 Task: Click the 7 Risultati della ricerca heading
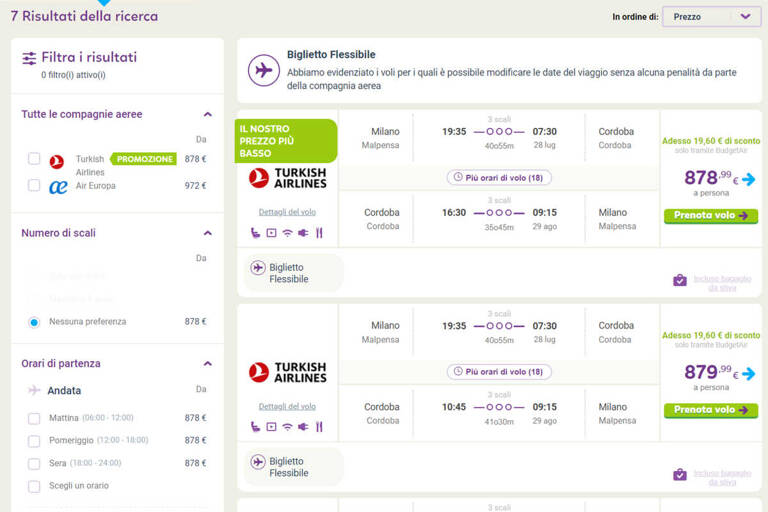pos(84,16)
